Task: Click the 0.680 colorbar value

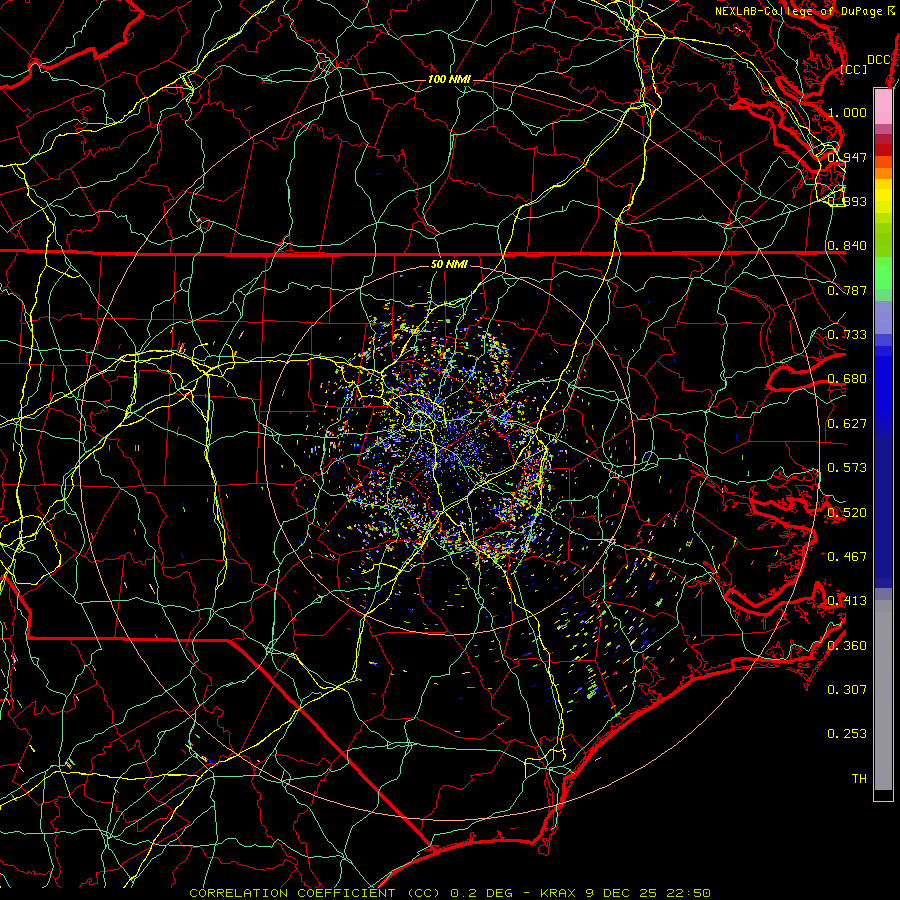Action: (847, 379)
